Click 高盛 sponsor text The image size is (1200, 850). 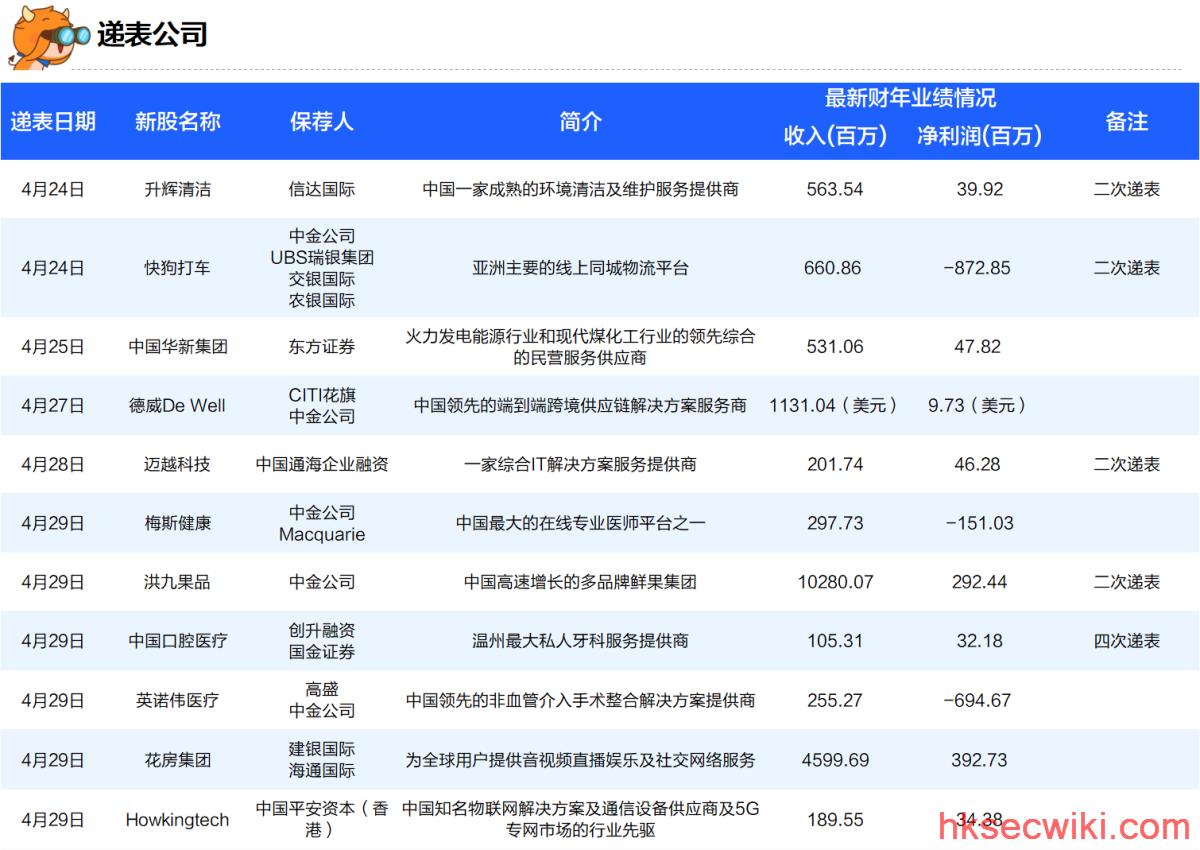click(x=322, y=689)
